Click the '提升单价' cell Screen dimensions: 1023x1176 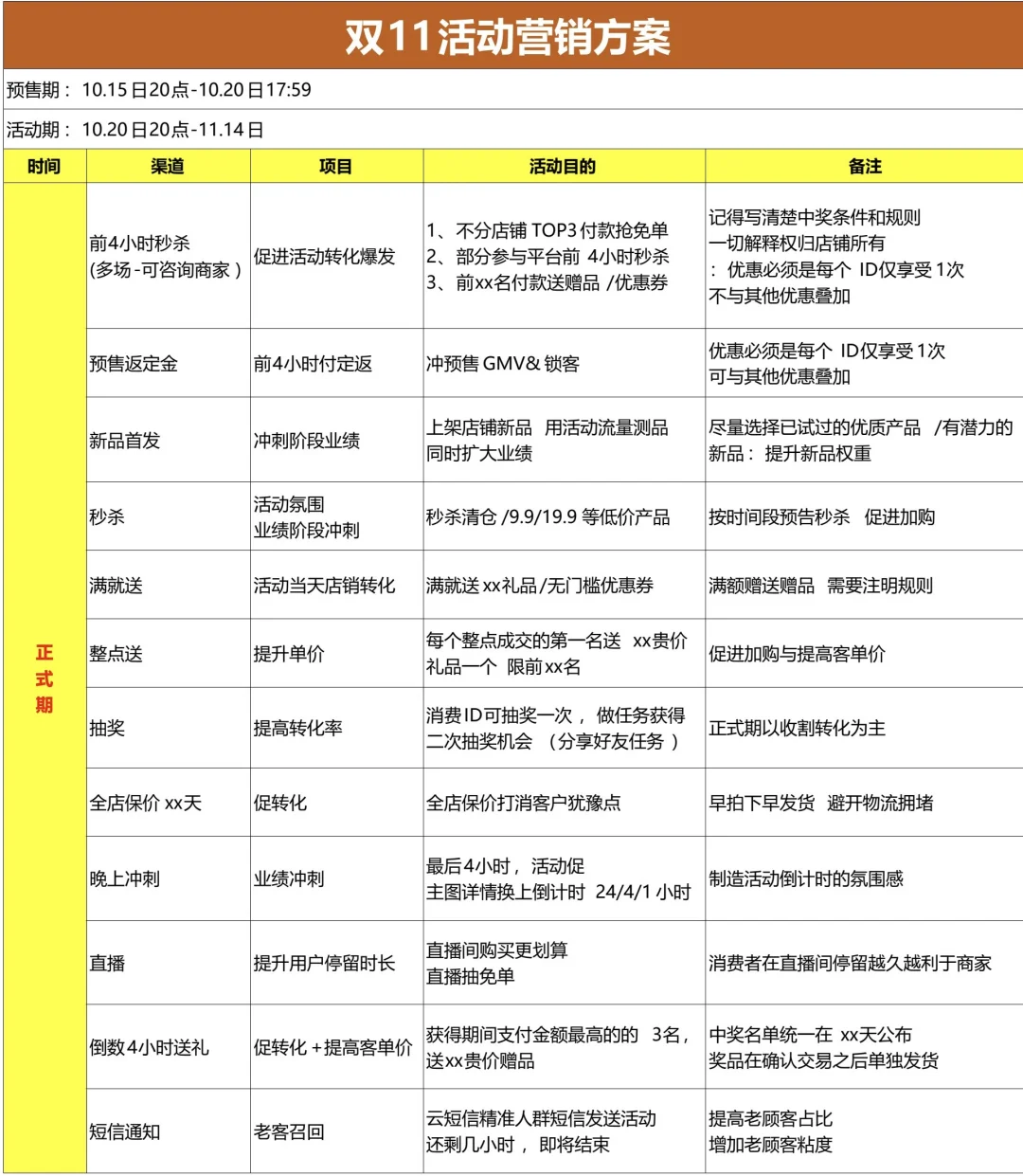(x=336, y=653)
